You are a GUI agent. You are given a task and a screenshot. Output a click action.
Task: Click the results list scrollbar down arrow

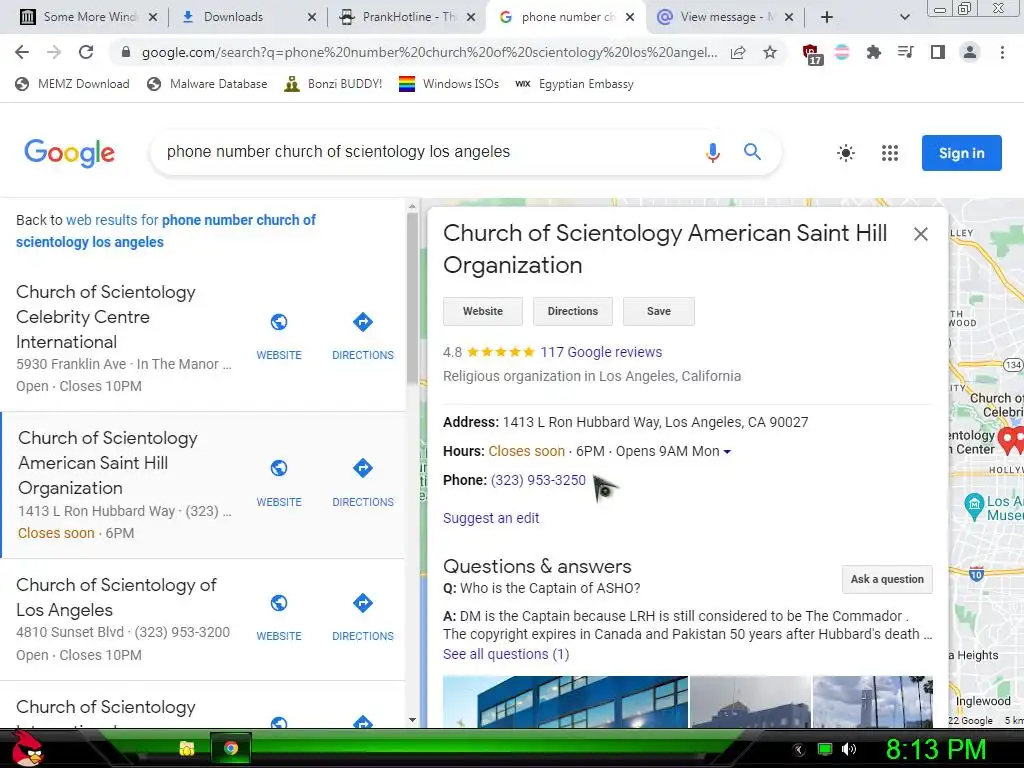coord(412,720)
